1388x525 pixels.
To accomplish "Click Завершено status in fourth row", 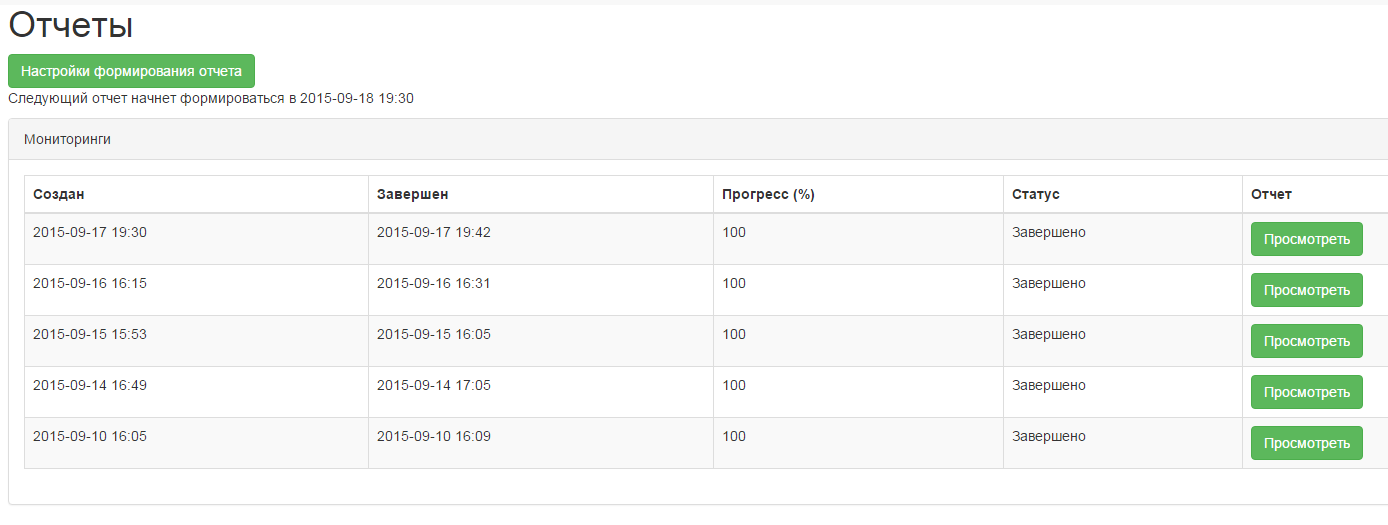I will click(x=1049, y=385).
